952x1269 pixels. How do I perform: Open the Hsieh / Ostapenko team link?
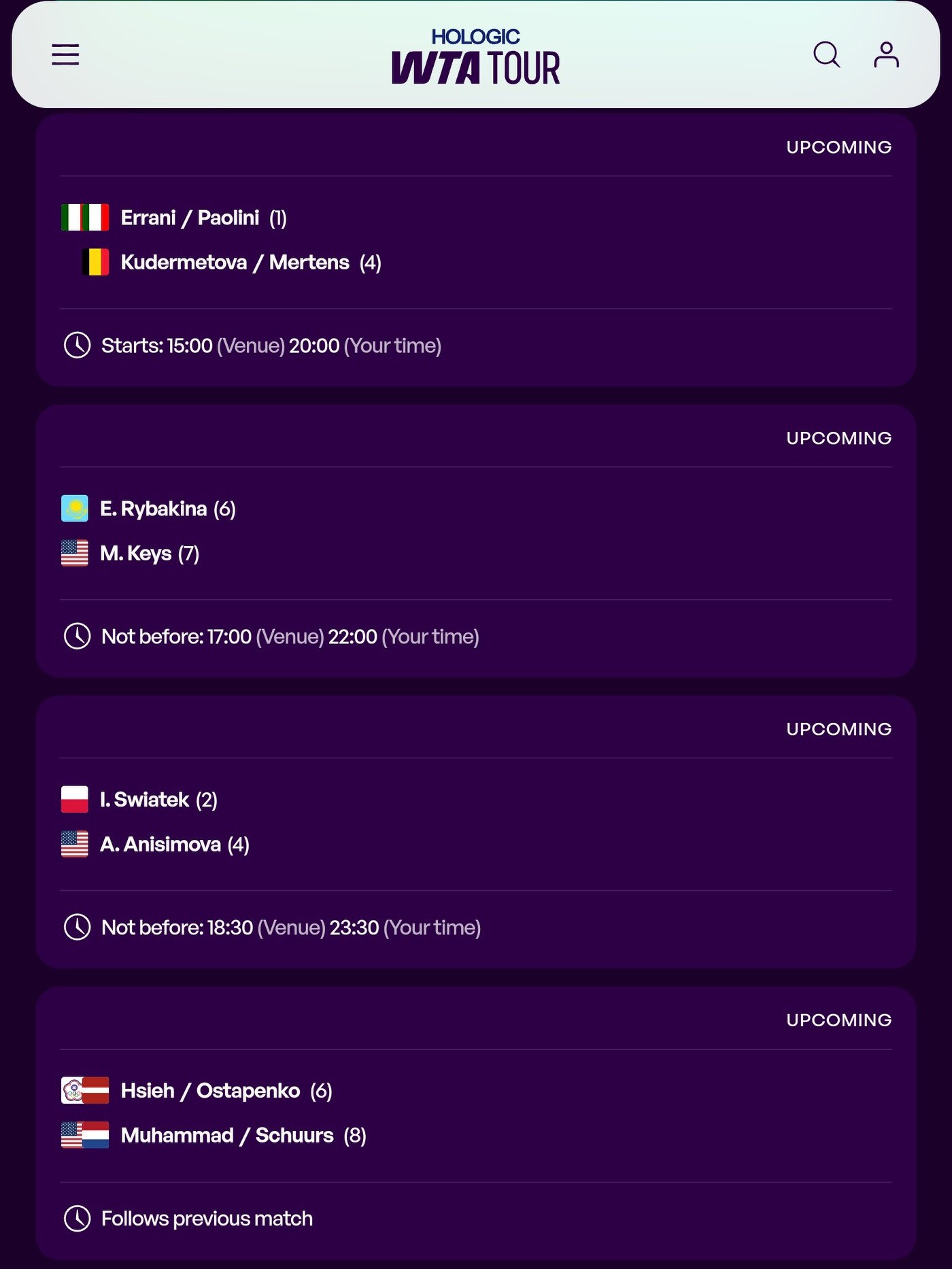click(x=210, y=1091)
